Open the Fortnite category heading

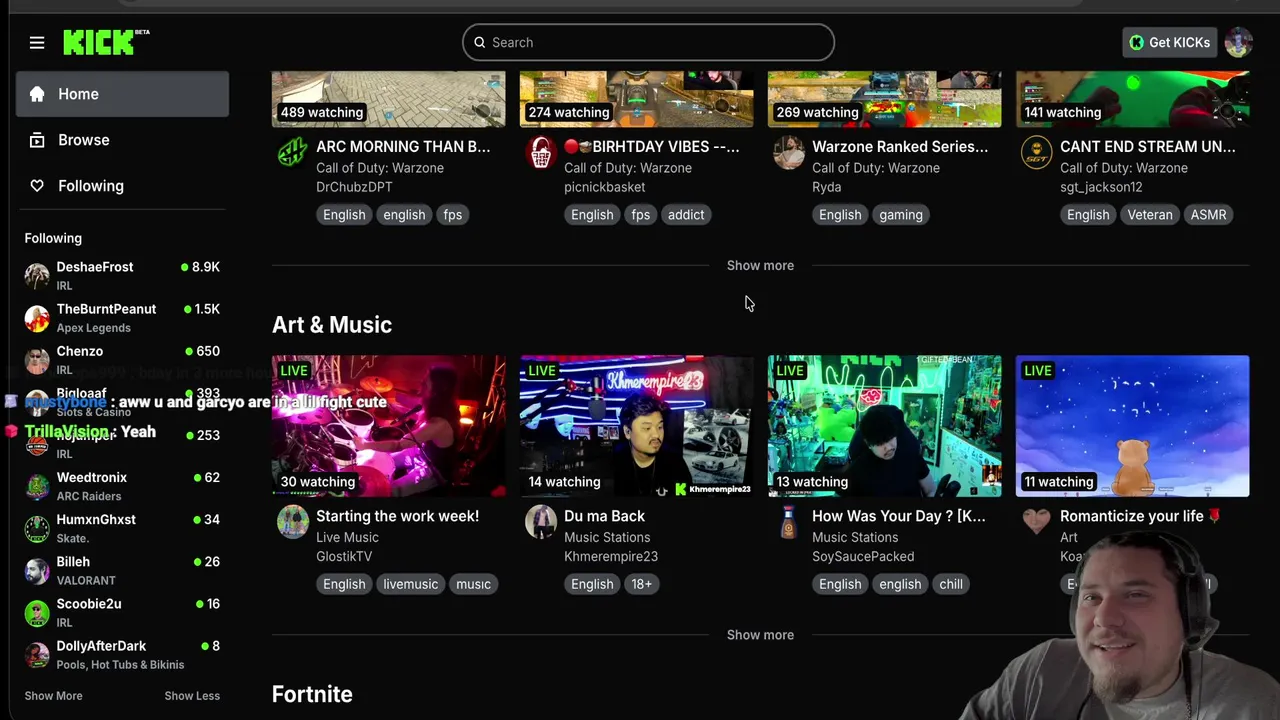coord(312,694)
